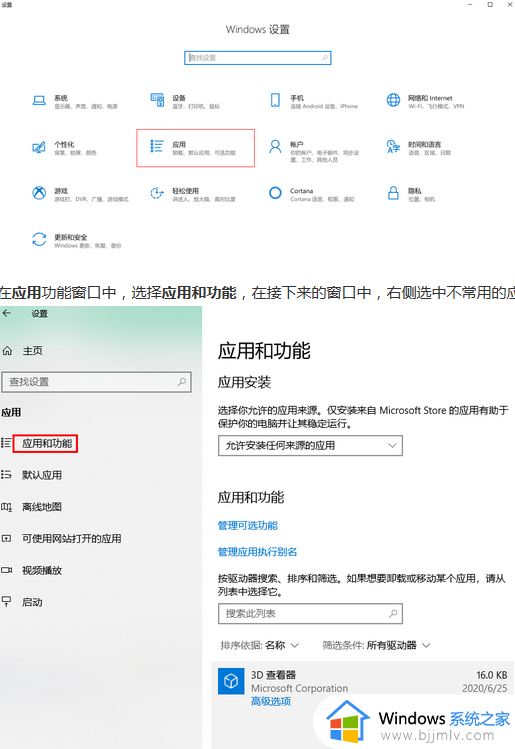The height and width of the screenshot is (749, 515).
Task: Click the magnifier in the 搜索此列表 box
Action: (393, 613)
